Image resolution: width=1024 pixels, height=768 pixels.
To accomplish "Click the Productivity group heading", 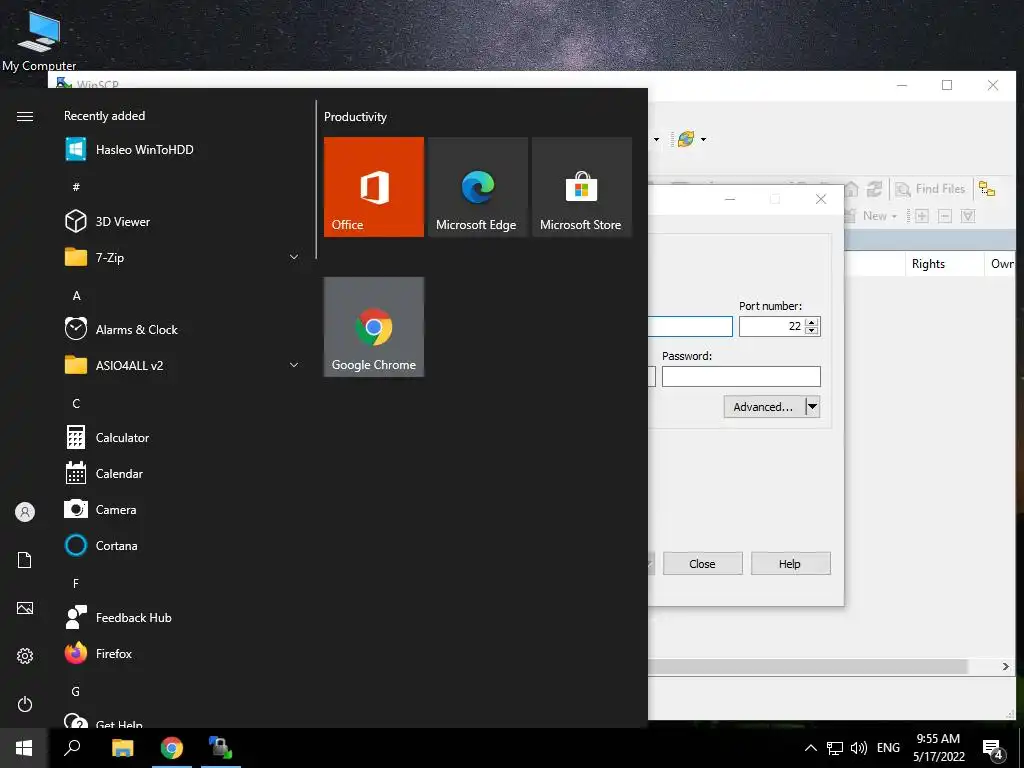I will pos(355,117).
